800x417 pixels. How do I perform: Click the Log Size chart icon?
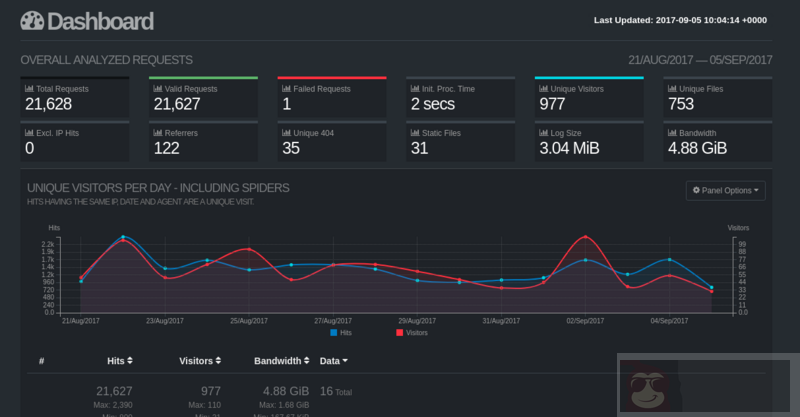(543, 131)
